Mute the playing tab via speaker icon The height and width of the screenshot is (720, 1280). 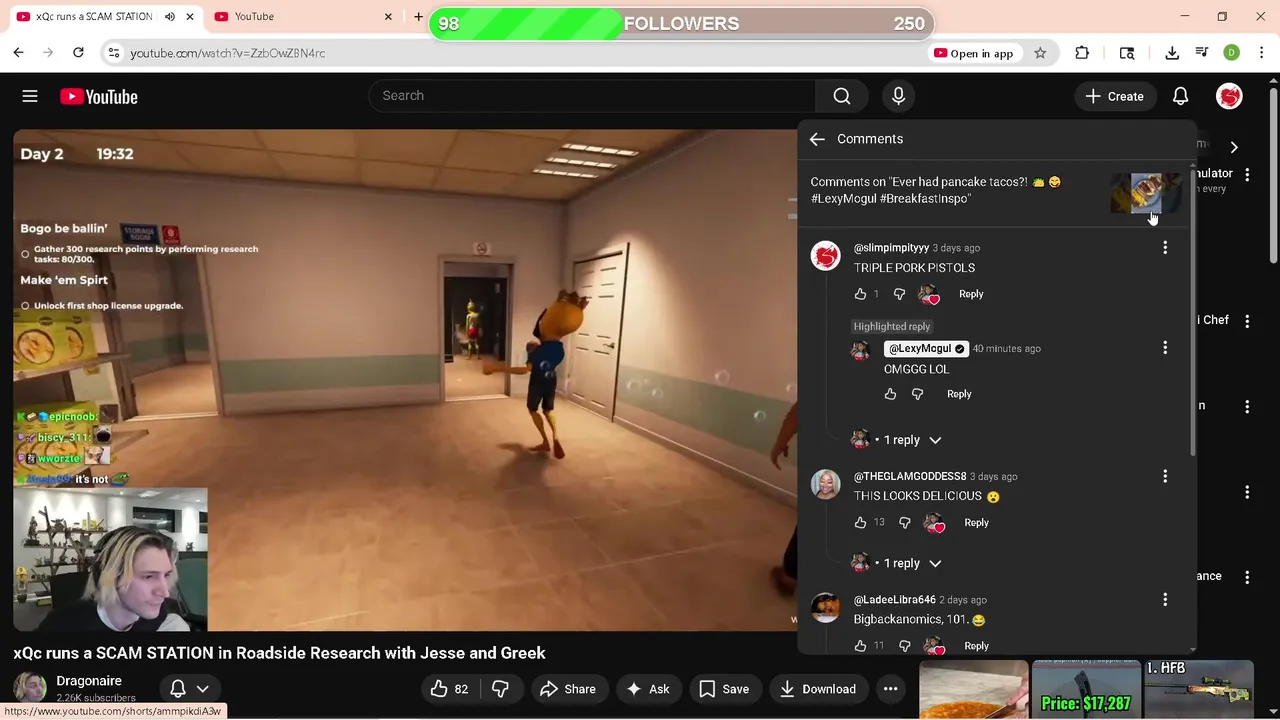pyautogui.click(x=169, y=17)
